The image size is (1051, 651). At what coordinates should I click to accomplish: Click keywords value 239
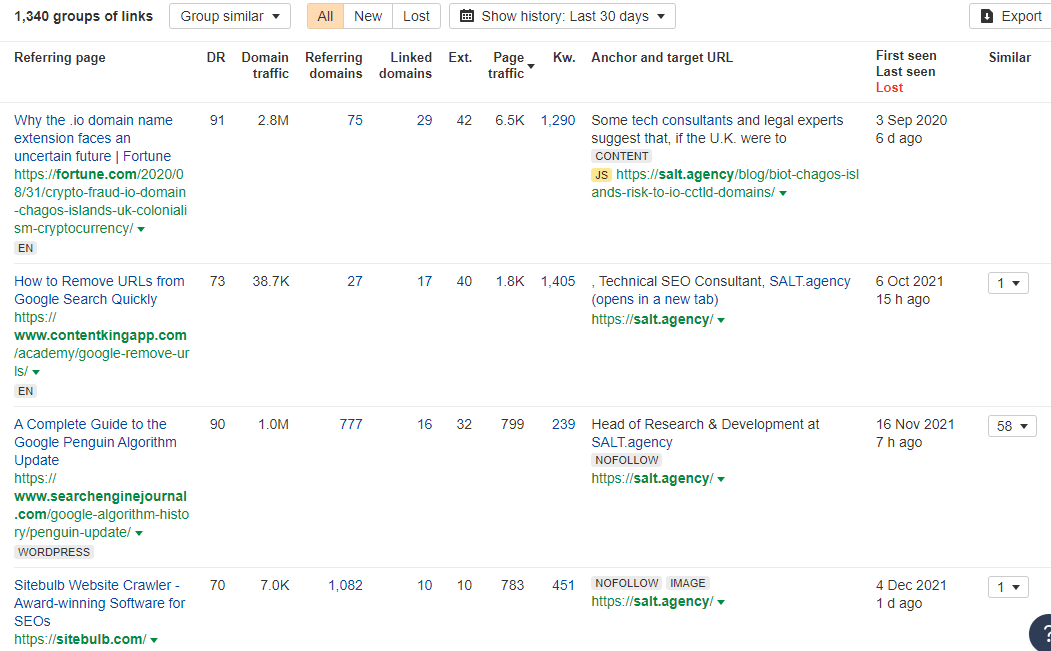click(x=564, y=424)
